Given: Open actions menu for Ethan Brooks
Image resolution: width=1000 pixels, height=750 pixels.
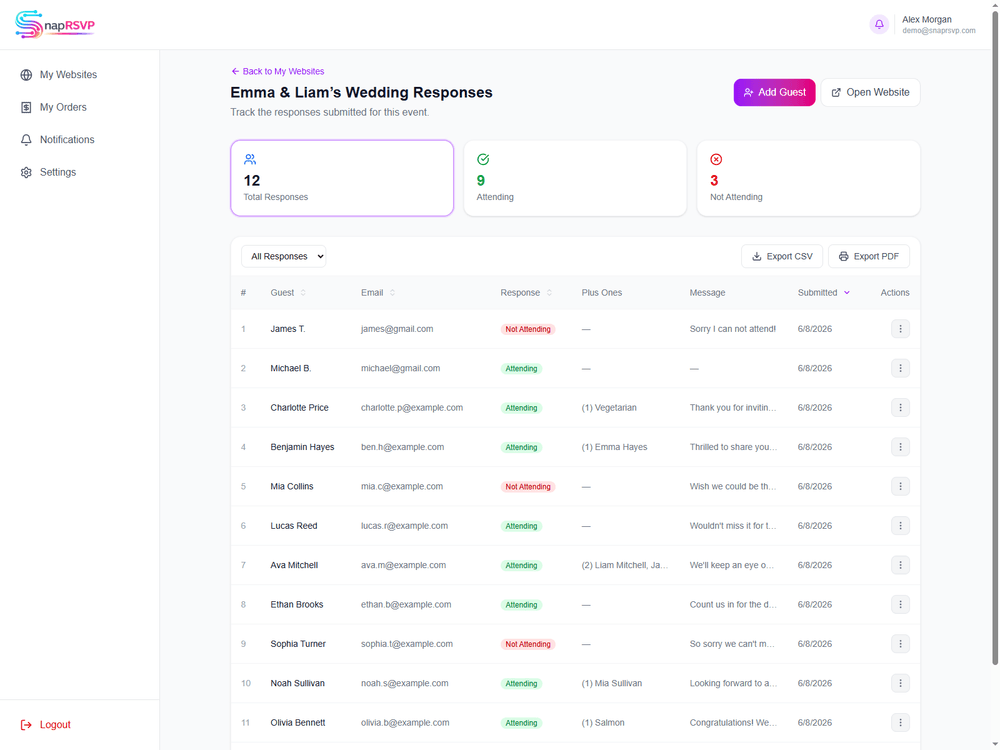Looking at the screenshot, I should 900,605.
